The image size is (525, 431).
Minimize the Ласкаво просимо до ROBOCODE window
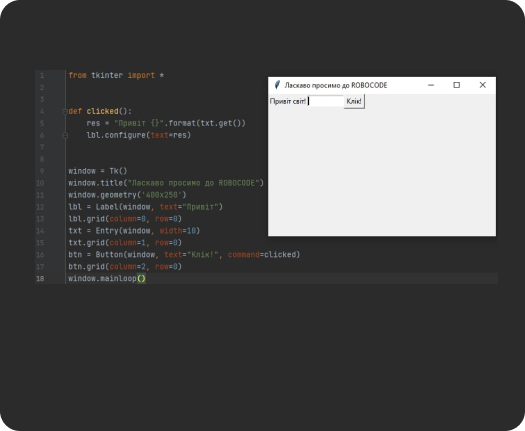(x=431, y=85)
